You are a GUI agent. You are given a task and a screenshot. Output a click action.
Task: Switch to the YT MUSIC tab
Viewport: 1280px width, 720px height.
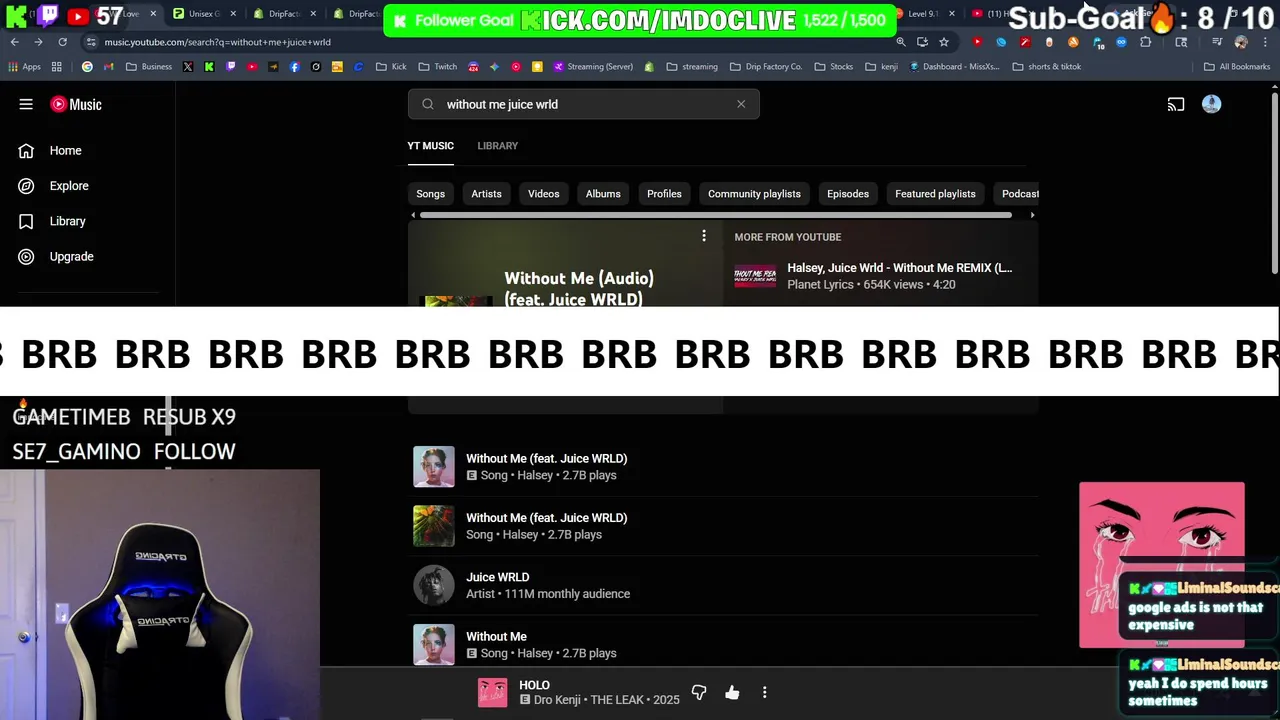[430, 146]
